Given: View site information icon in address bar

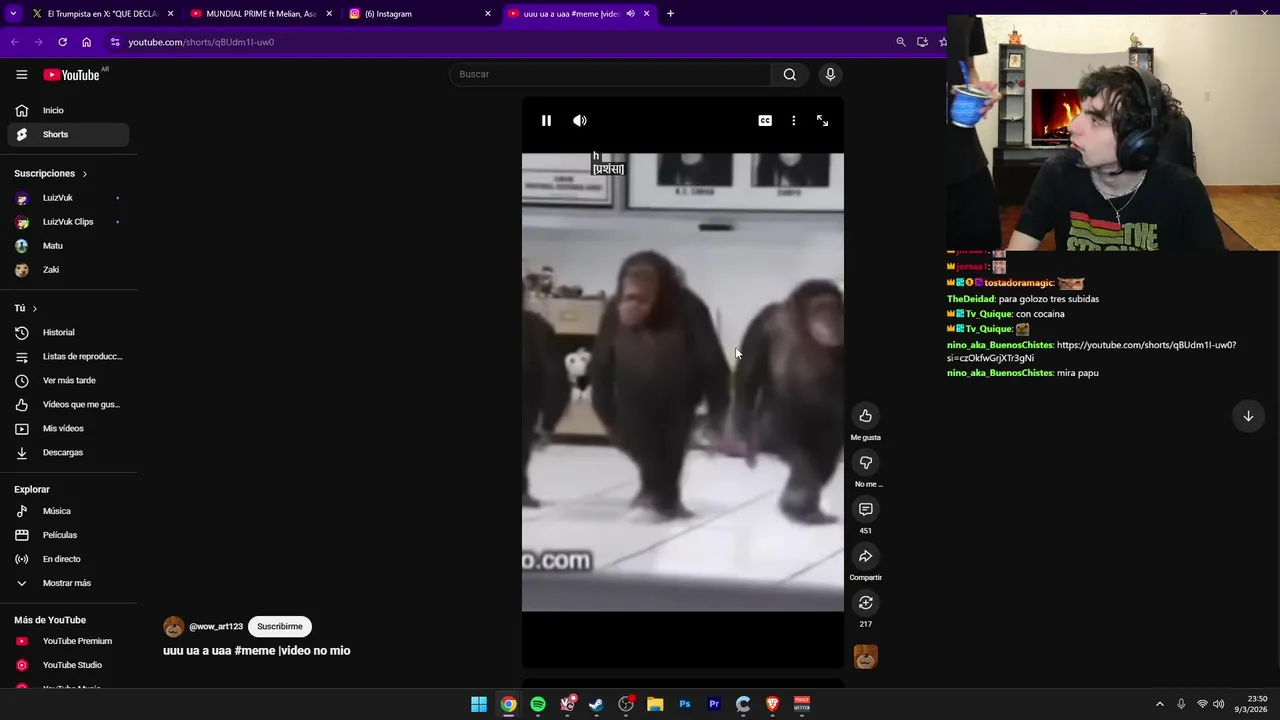Looking at the screenshot, I should [x=115, y=42].
